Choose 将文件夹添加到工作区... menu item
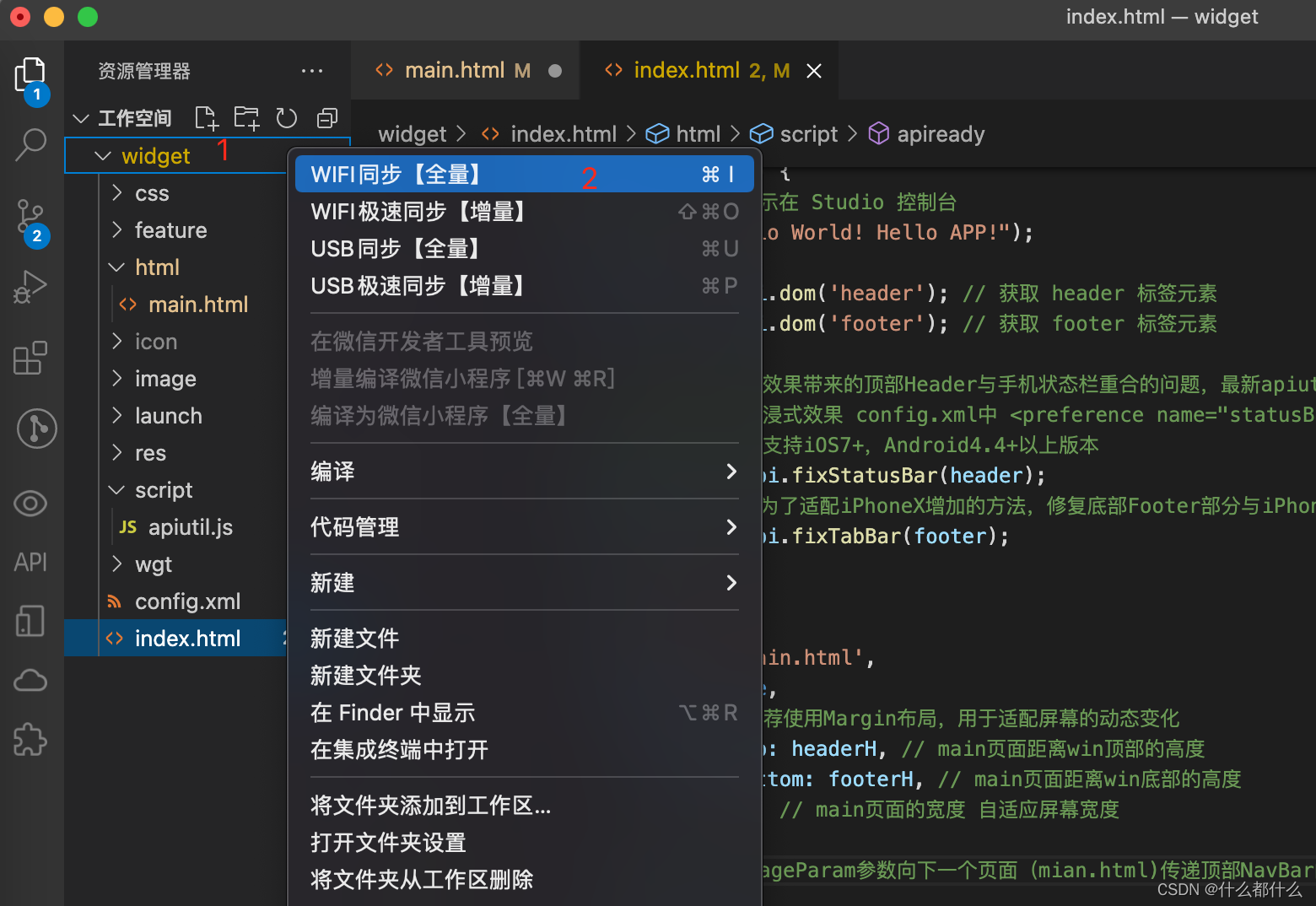Image resolution: width=1316 pixels, height=906 pixels. pyautogui.click(x=524, y=806)
